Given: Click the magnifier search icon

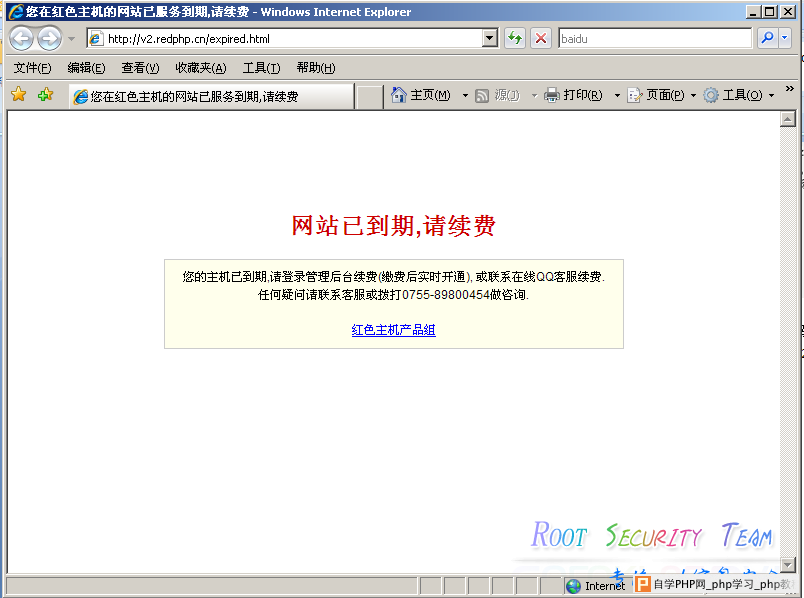Looking at the screenshot, I should tap(767, 38).
